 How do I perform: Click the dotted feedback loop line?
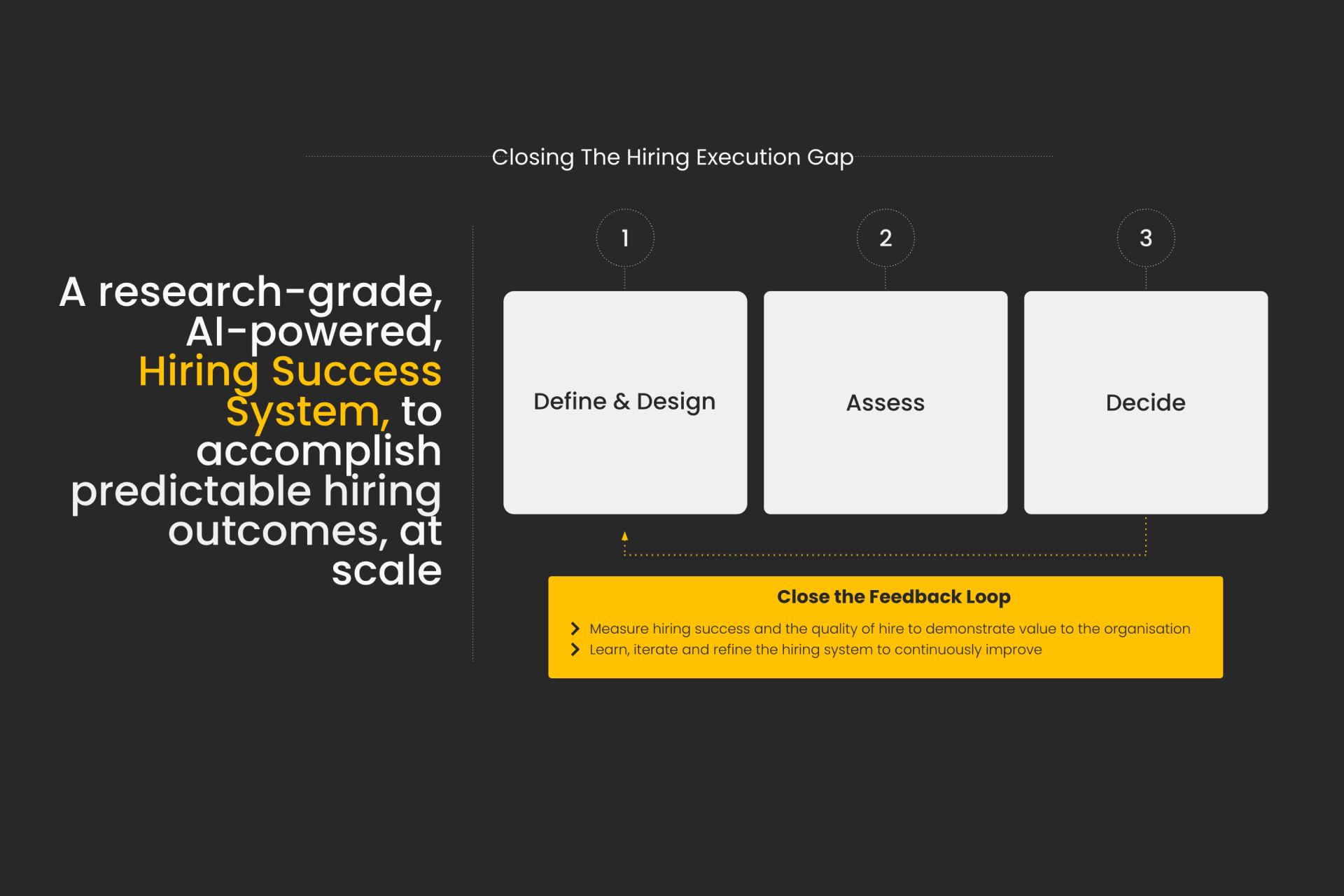click(885, 555)
